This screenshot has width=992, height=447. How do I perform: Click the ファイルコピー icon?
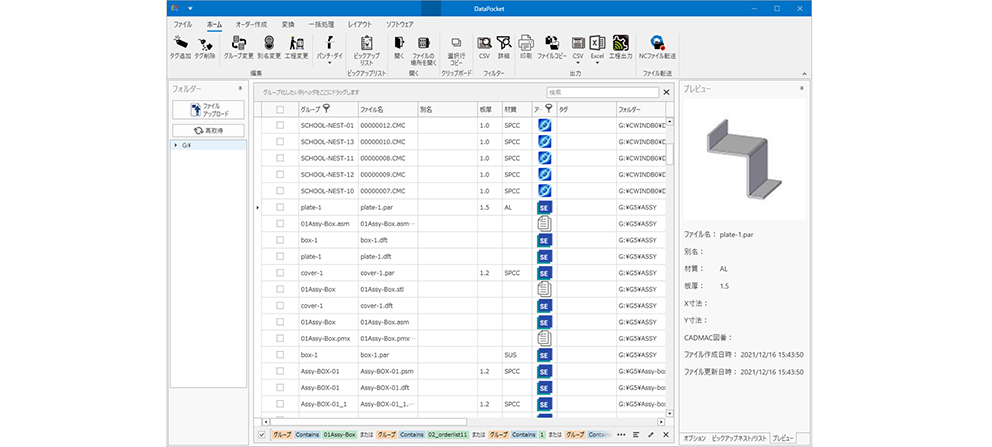pyautogui.click(x=552, y=43)
